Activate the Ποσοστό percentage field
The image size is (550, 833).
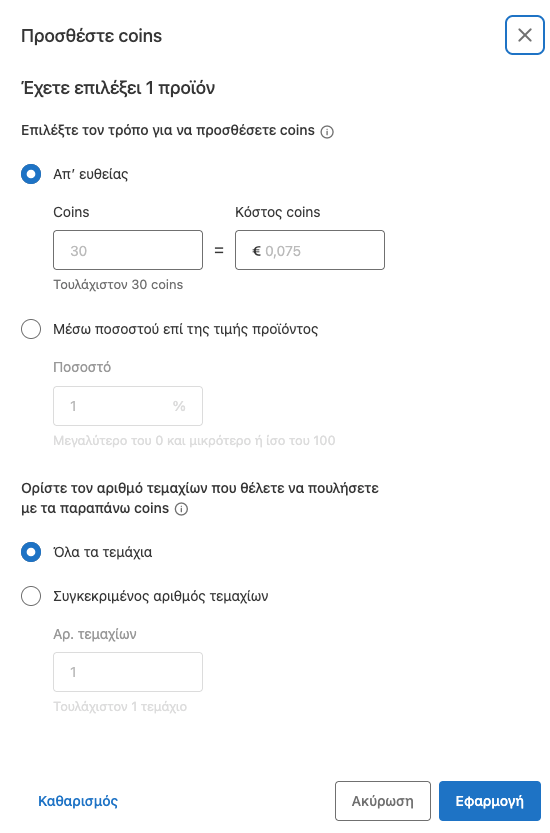click(x=128, y=406)
